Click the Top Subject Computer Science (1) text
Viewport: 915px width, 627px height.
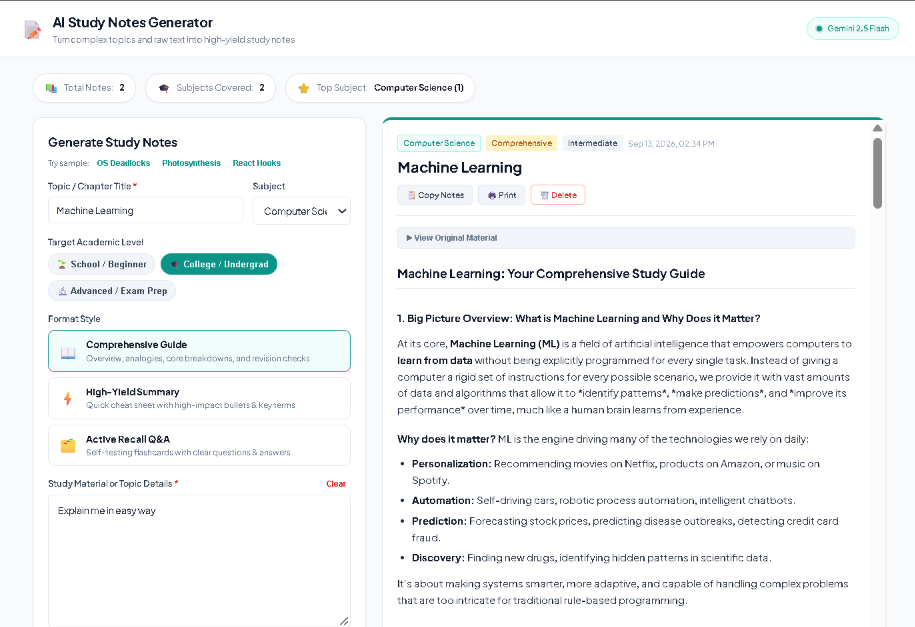click(419, 88)
